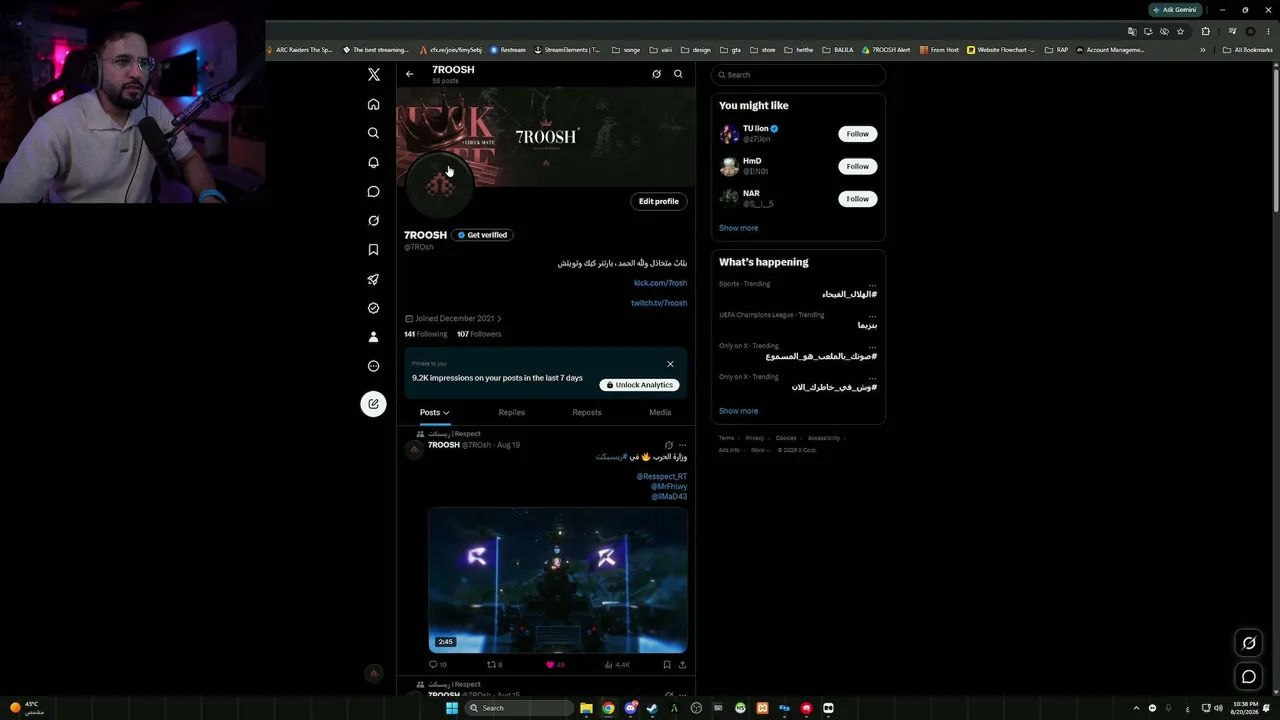
Task: Click Unlock Analytics
Action: (640, 385)
